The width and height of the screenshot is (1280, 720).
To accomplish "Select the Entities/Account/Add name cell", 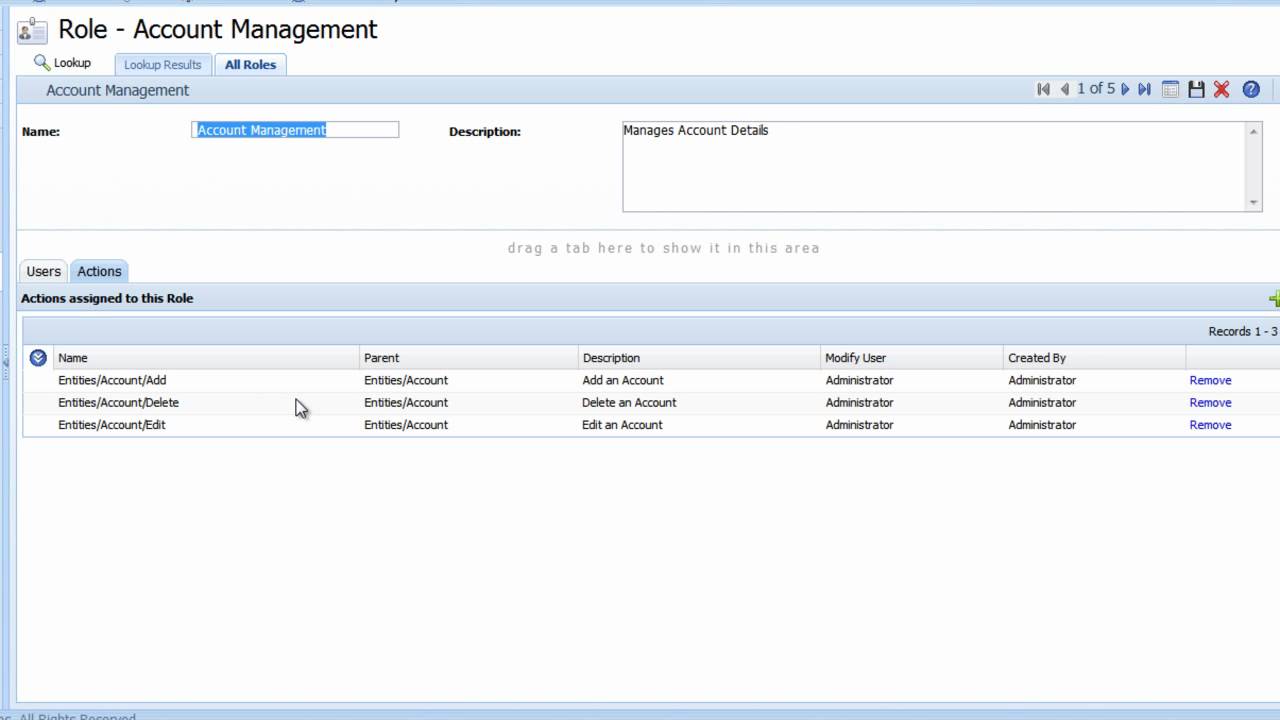I will click(112, 380).
